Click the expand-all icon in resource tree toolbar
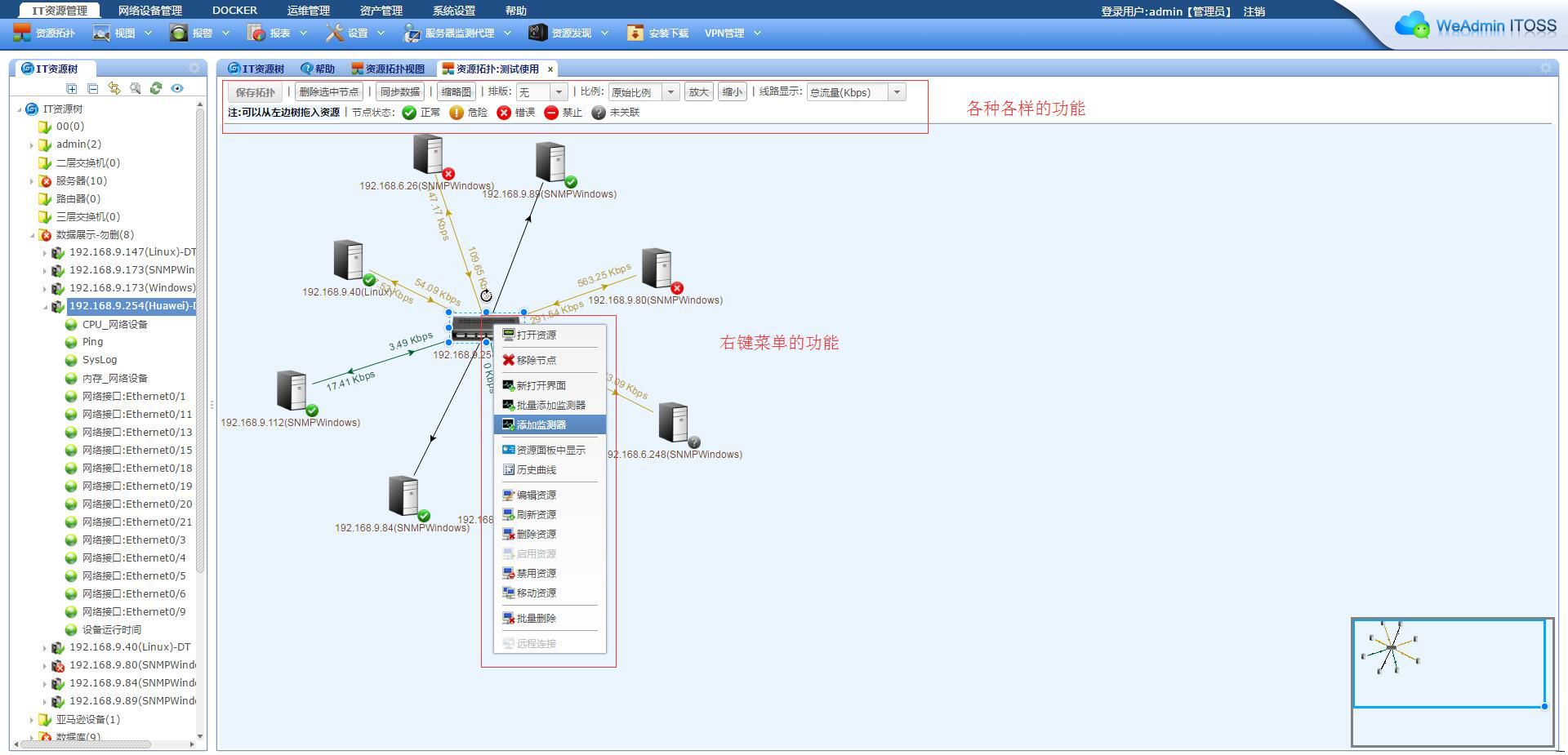The image size is (1568, 755). [x=72, y=88]
